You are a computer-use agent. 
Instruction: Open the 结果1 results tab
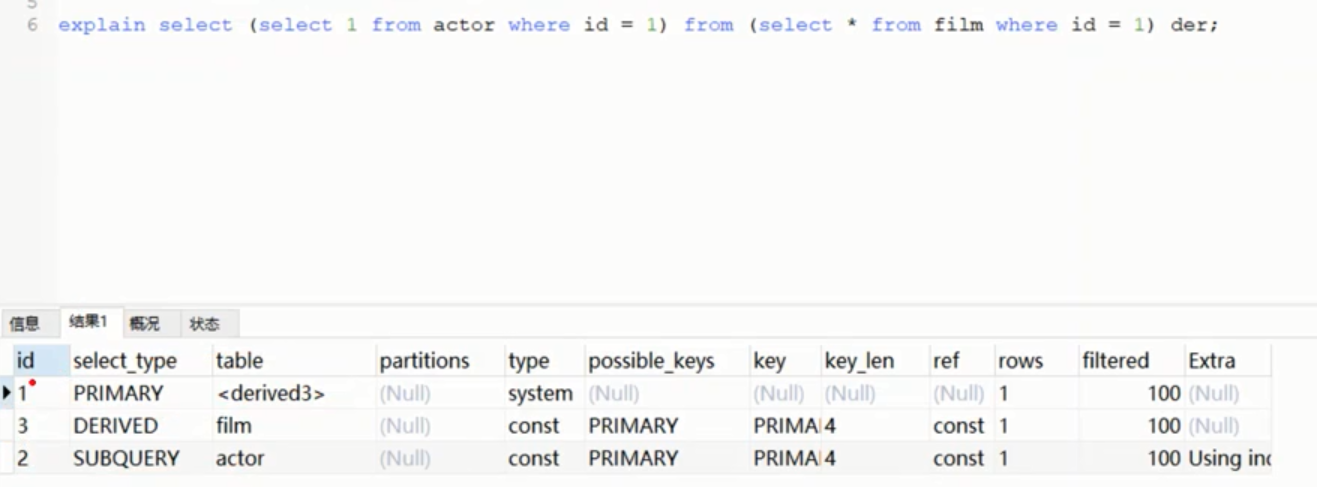pyautogui.click(x=88, y=322)
